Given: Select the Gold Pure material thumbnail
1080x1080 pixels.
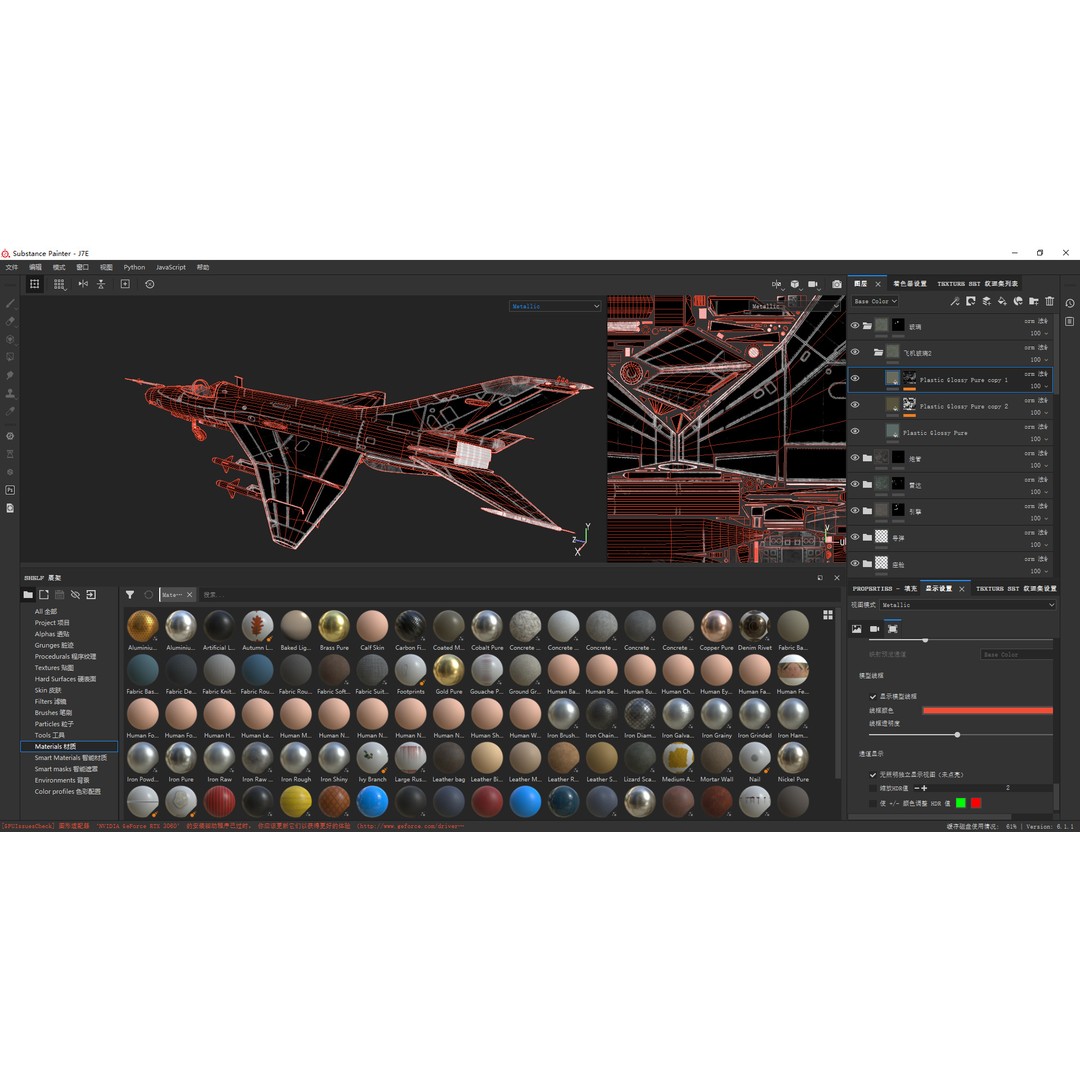Looking at the screenshot, I should 449,674.
